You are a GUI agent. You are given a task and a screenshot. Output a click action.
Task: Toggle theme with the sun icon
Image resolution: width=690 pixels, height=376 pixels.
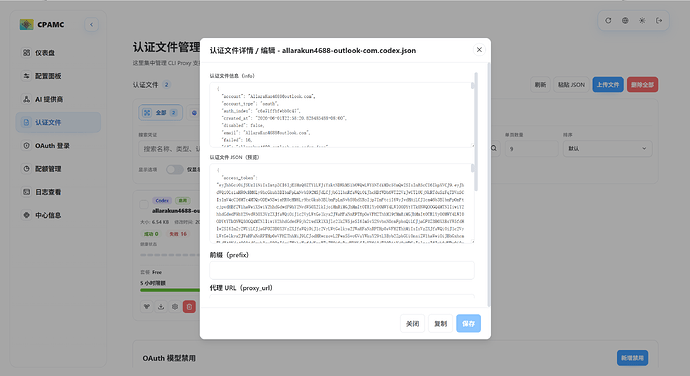[x=642, y=21]
